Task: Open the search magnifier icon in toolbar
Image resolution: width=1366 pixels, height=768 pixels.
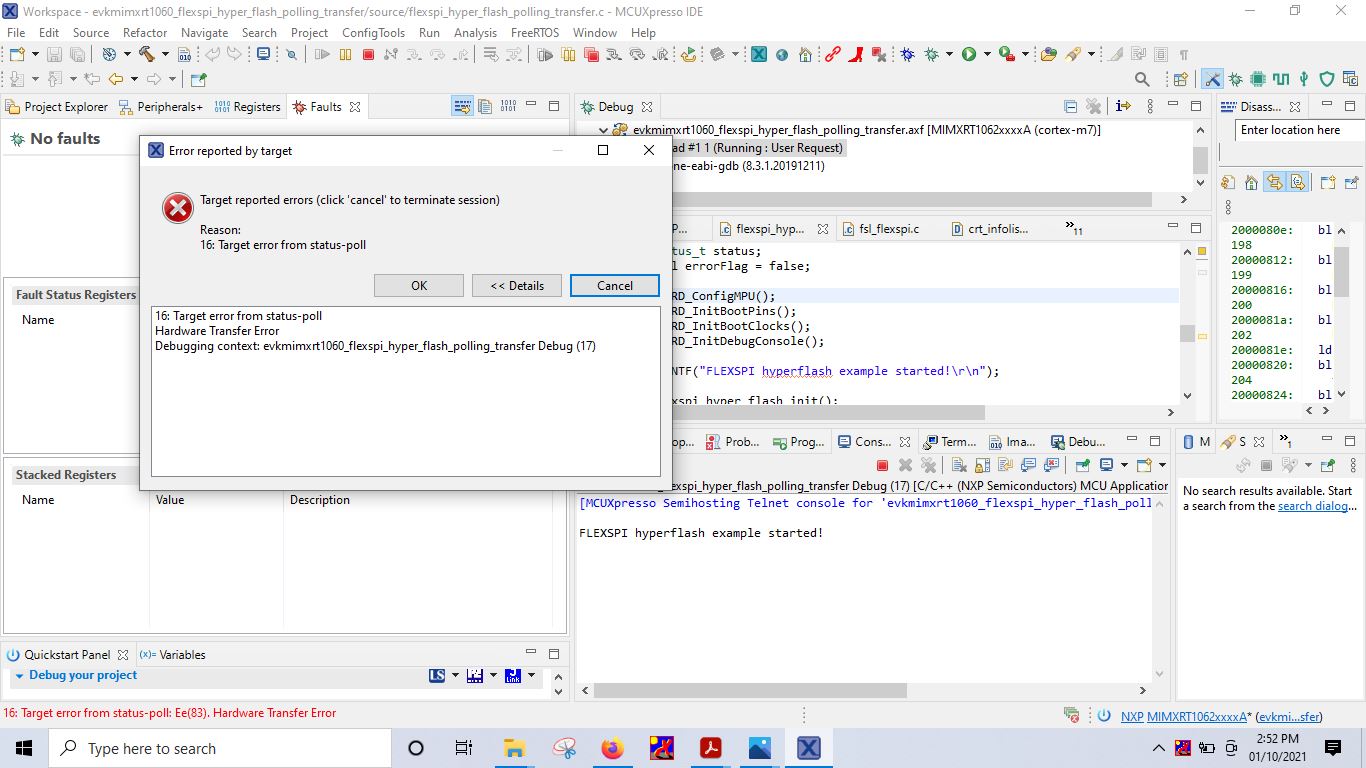Action: point(1142,79)
